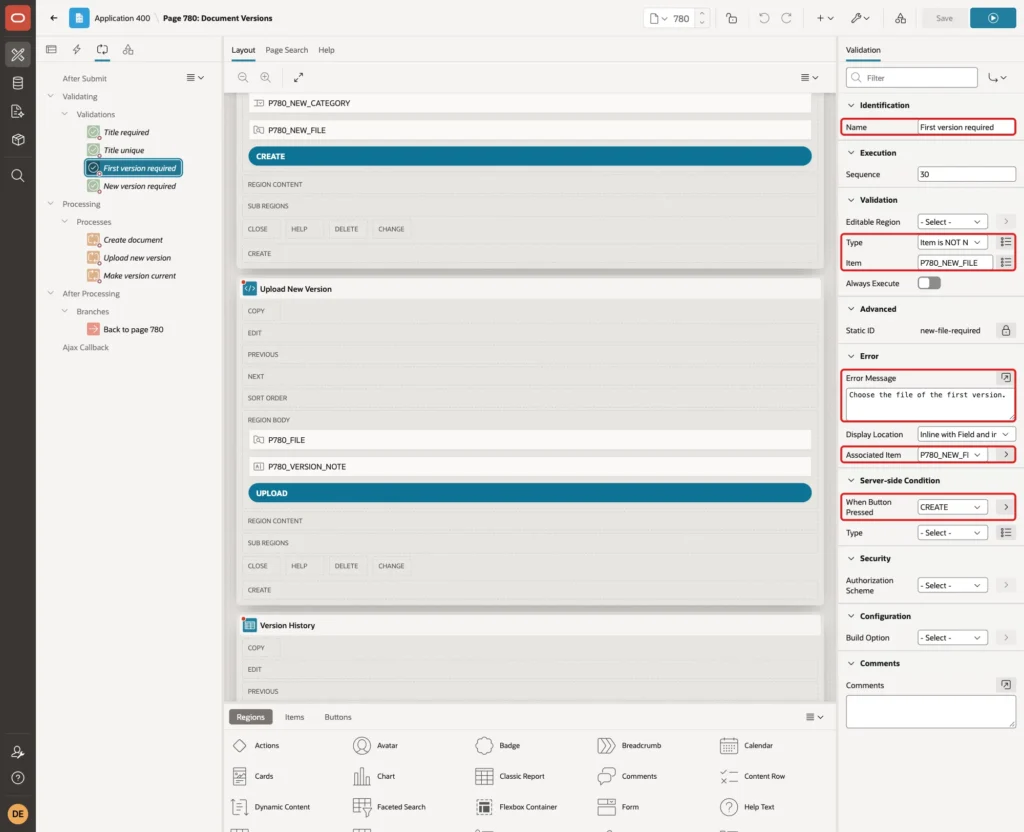Open the item picker list icon next to Item
This screenshot has height=832, width=1024.
(x=1006, y=263)
